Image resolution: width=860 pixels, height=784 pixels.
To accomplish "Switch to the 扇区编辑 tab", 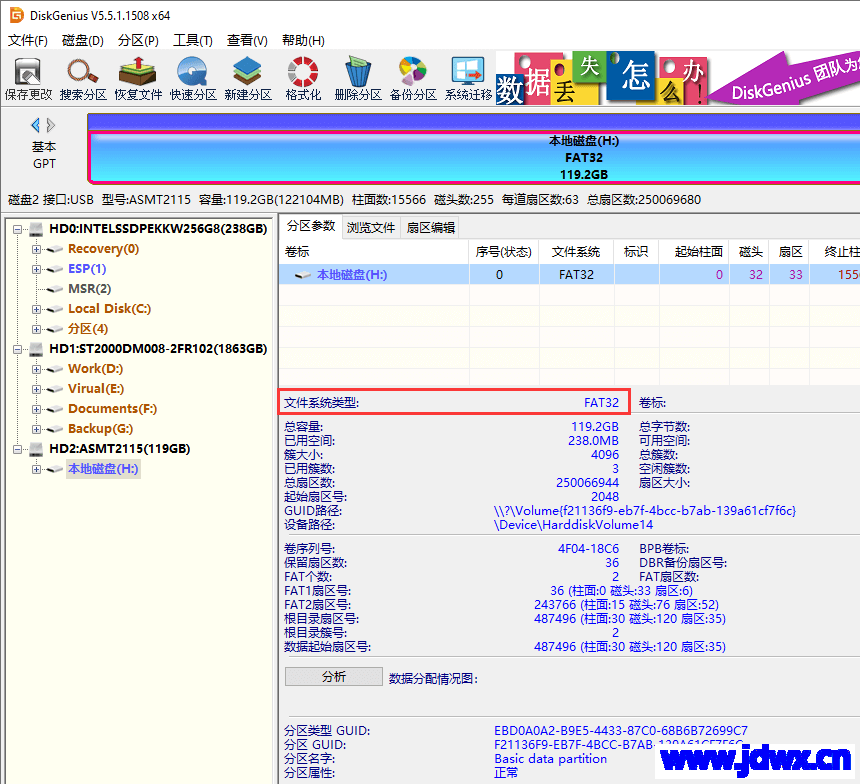I will click(x=431, y=228).
